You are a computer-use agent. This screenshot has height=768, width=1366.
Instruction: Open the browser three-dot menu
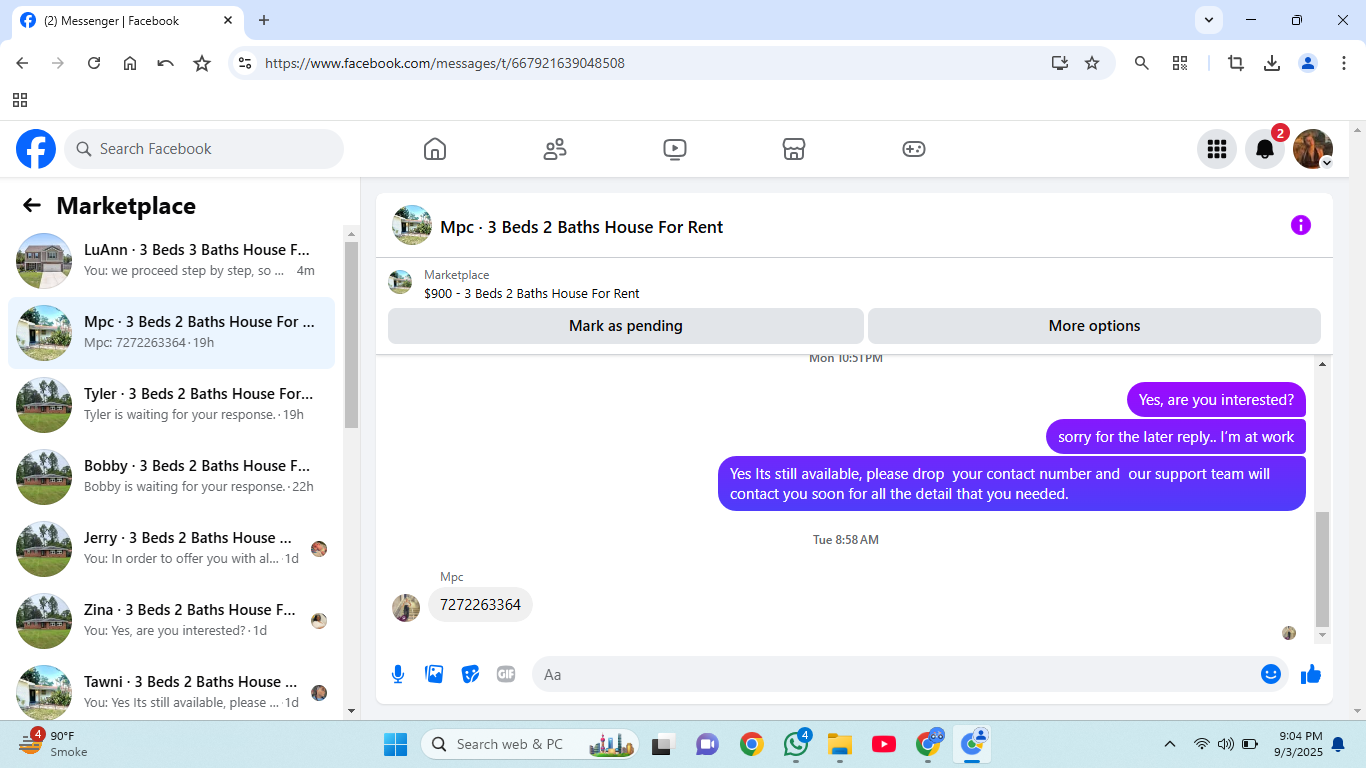[x=1344, y=63]
